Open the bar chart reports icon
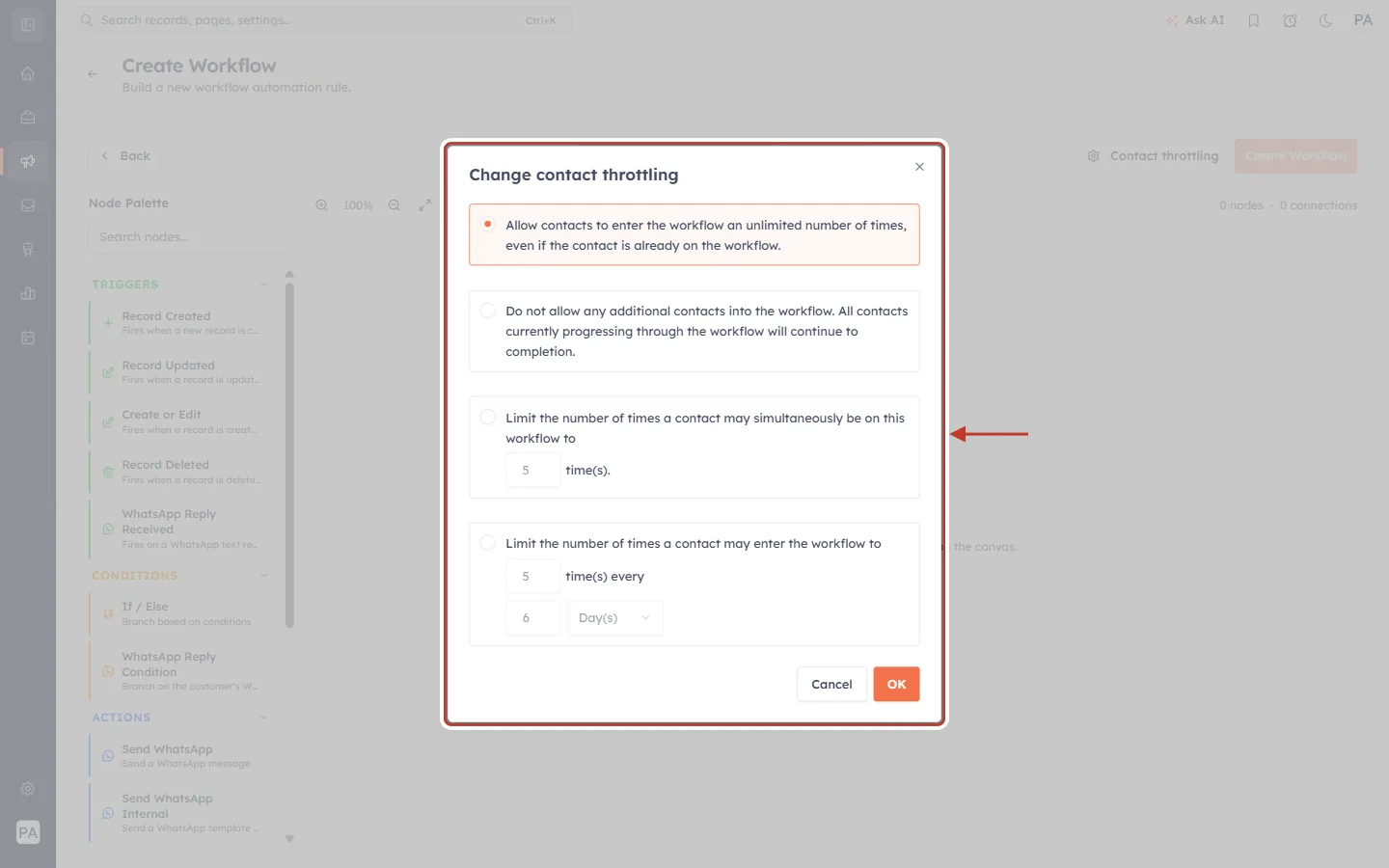The height and width of the screenshot is (868, 1389). pos(28,293)
